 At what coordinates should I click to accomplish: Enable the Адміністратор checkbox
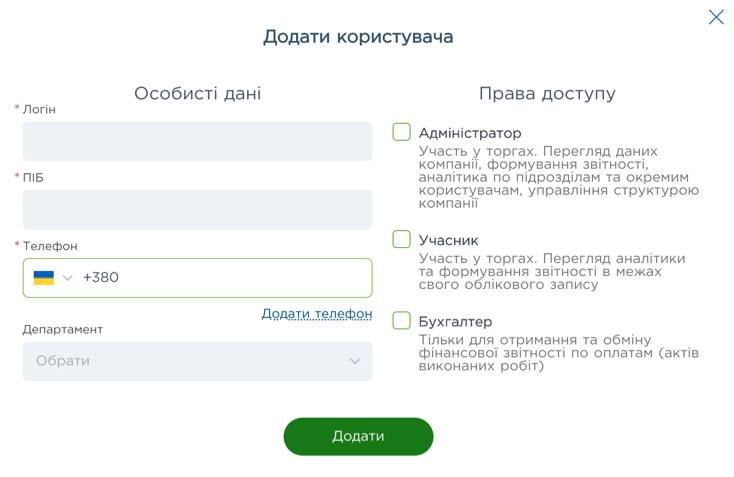402,132
